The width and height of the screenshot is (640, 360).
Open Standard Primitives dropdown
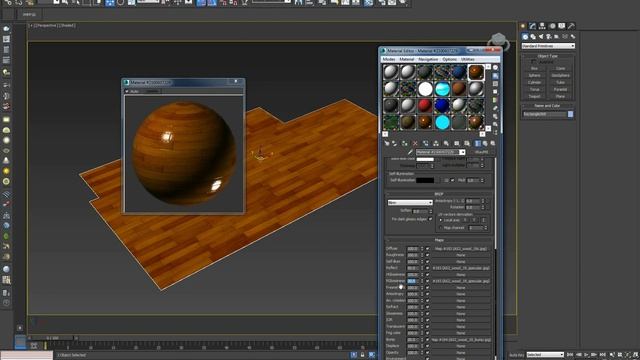pos(548,46)
